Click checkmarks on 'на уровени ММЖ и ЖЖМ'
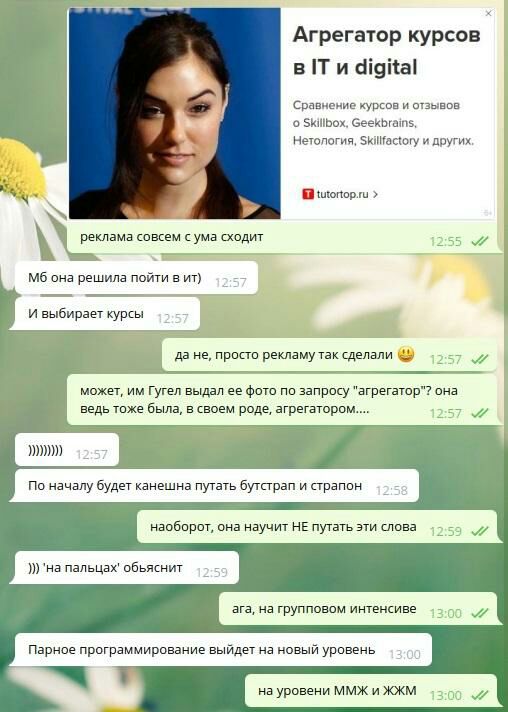Screen dimensions: 508x712 click(x=480, y=695)
